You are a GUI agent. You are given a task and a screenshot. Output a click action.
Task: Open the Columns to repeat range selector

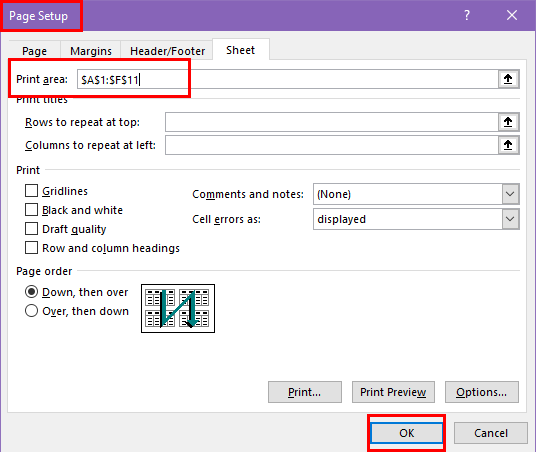[x=508, y=145]
